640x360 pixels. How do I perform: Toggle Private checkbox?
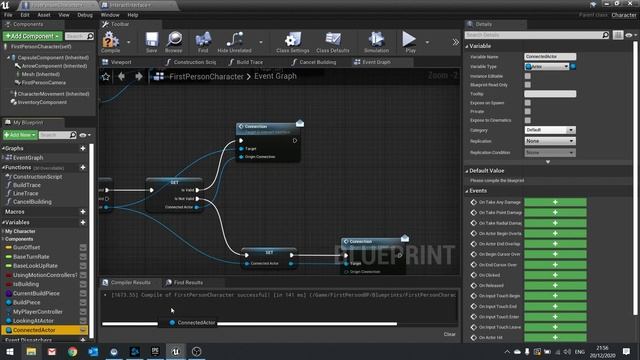point(528,111)
